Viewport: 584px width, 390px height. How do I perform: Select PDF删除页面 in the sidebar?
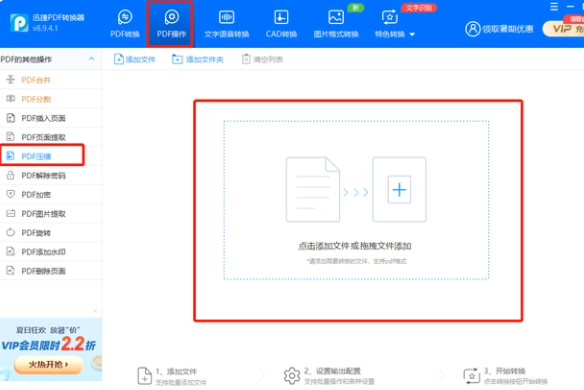pyautogui.click(x=51, y=271)
